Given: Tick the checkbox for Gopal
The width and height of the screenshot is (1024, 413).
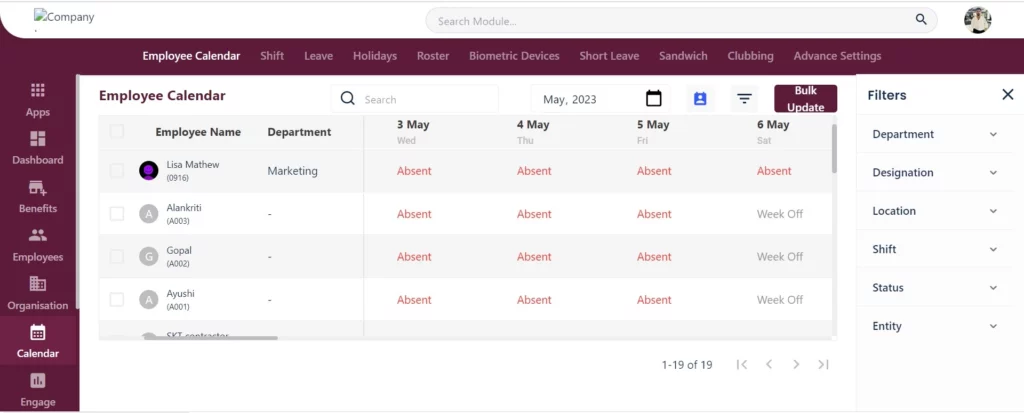Looking at the screenshot, I should 117,257.
